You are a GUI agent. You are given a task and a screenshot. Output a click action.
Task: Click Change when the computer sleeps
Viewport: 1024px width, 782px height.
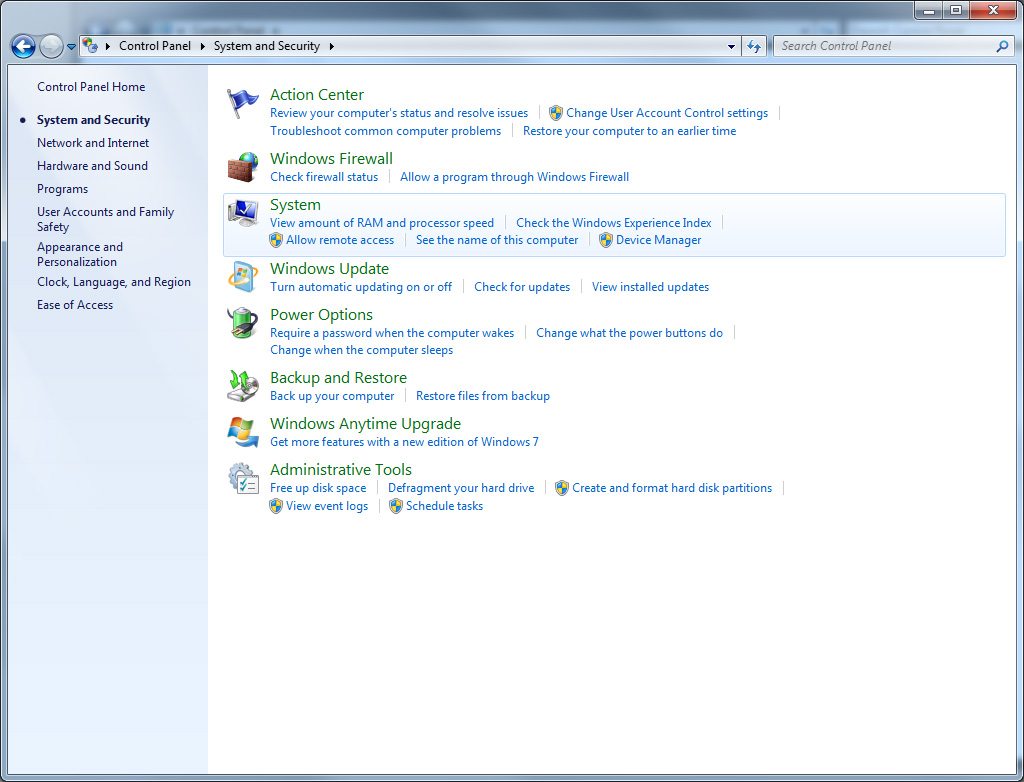pos(361,350)
